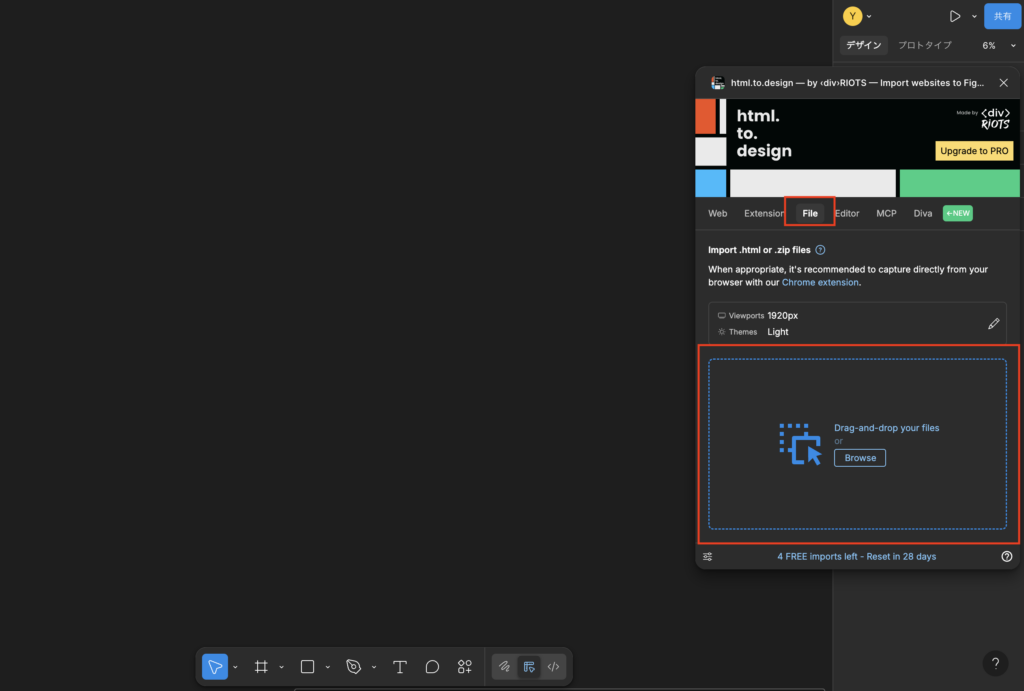Open the File tab in plugin
The width and height of the screenshot is (1024, 691).
pos(810,213)
